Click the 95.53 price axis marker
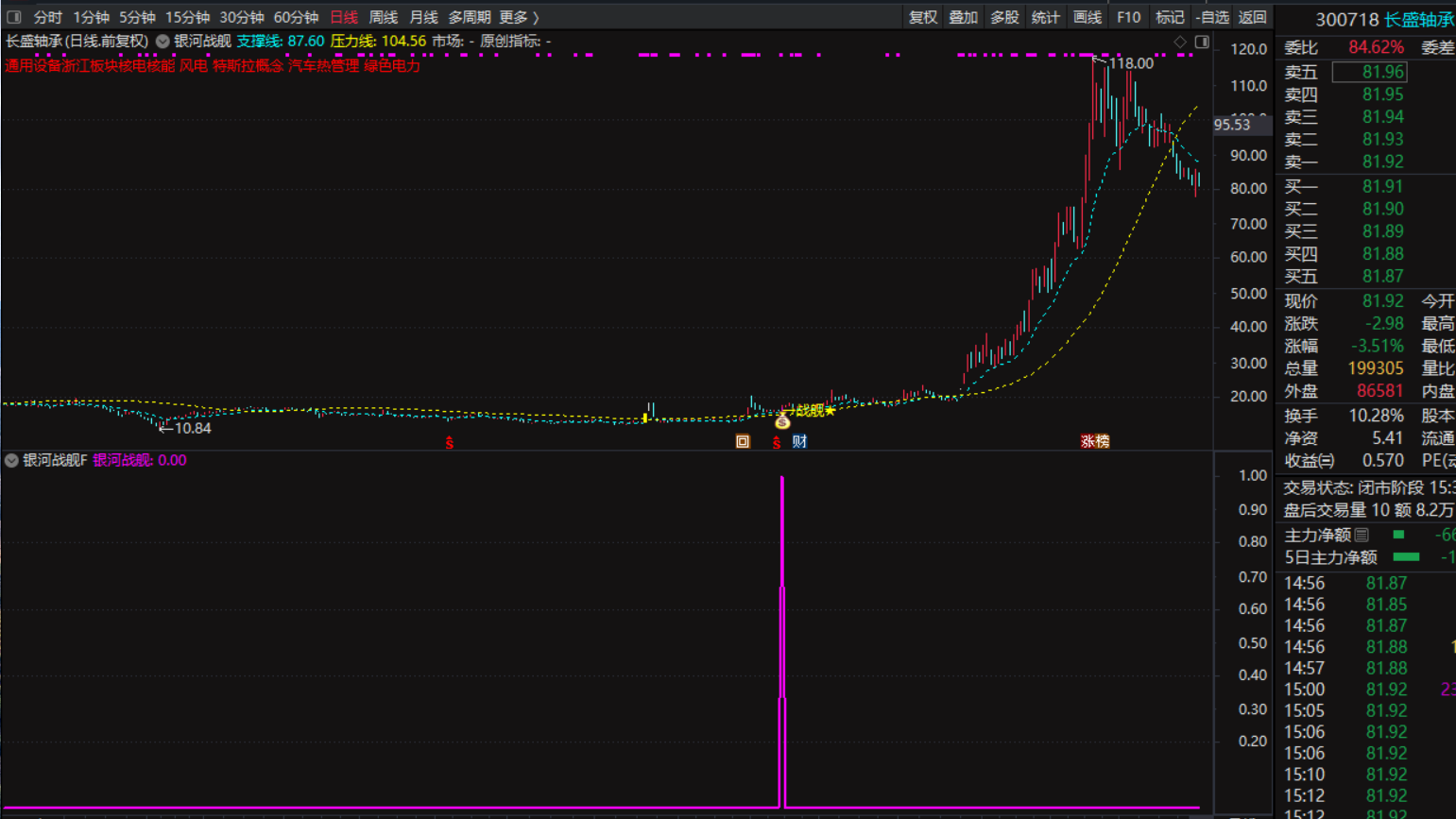Screen dimensions: 1456x819 [1232, 125]
